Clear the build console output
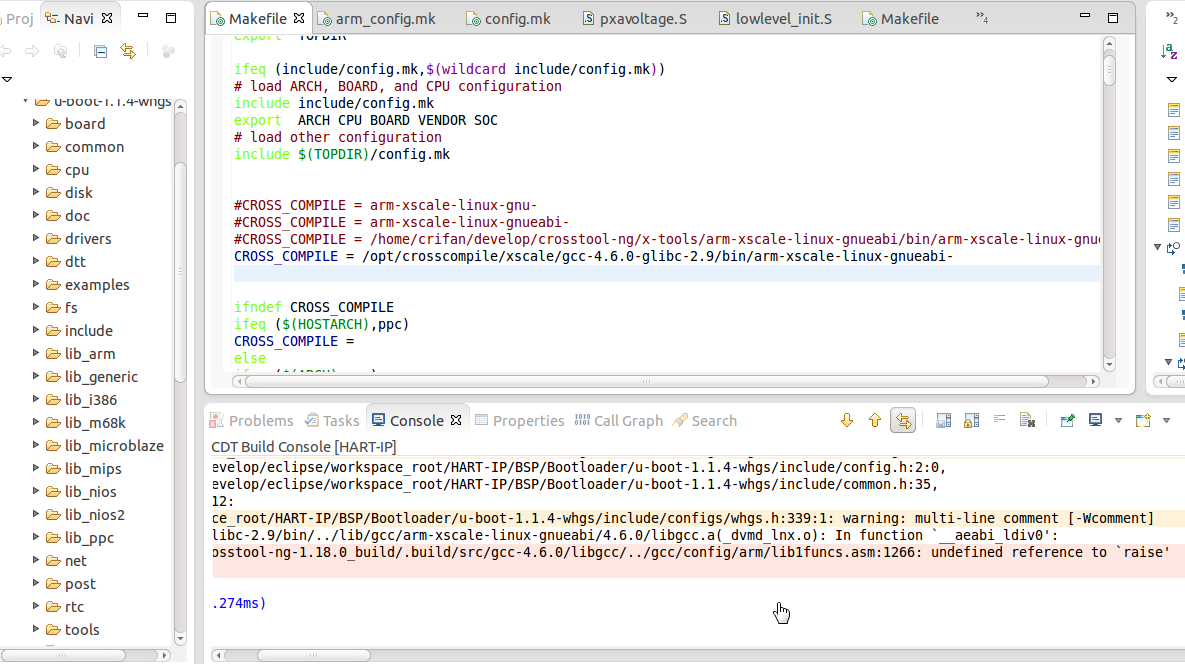This screenshot has height=664, width=1185. (1026, 421)
